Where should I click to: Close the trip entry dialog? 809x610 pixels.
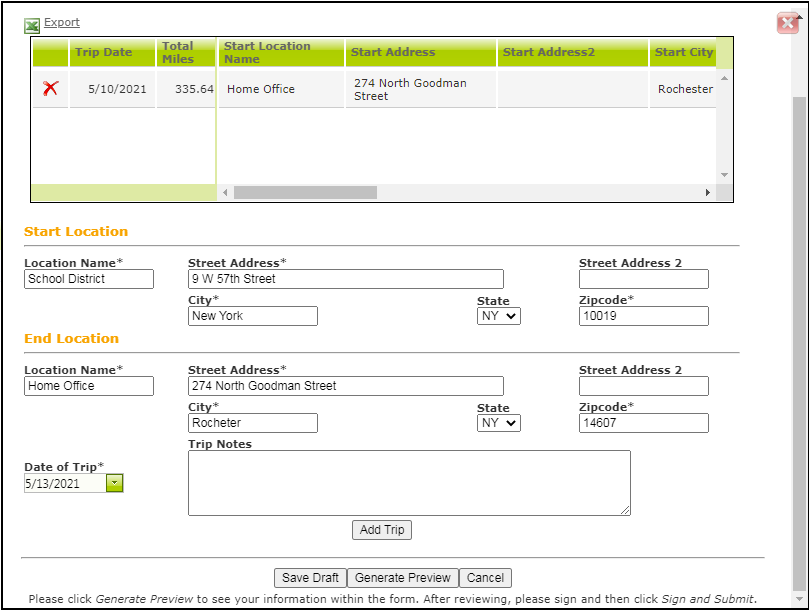[x=788, y=22]
